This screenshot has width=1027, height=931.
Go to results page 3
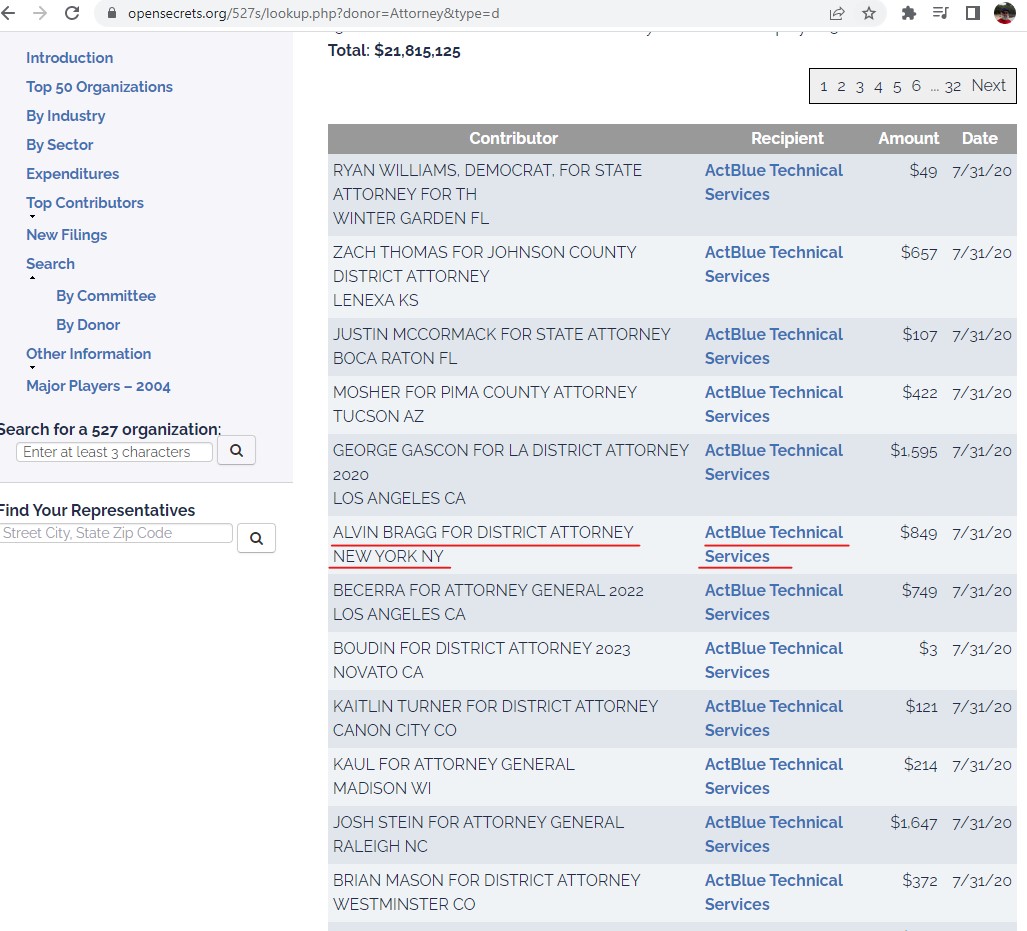pos(860,86)
